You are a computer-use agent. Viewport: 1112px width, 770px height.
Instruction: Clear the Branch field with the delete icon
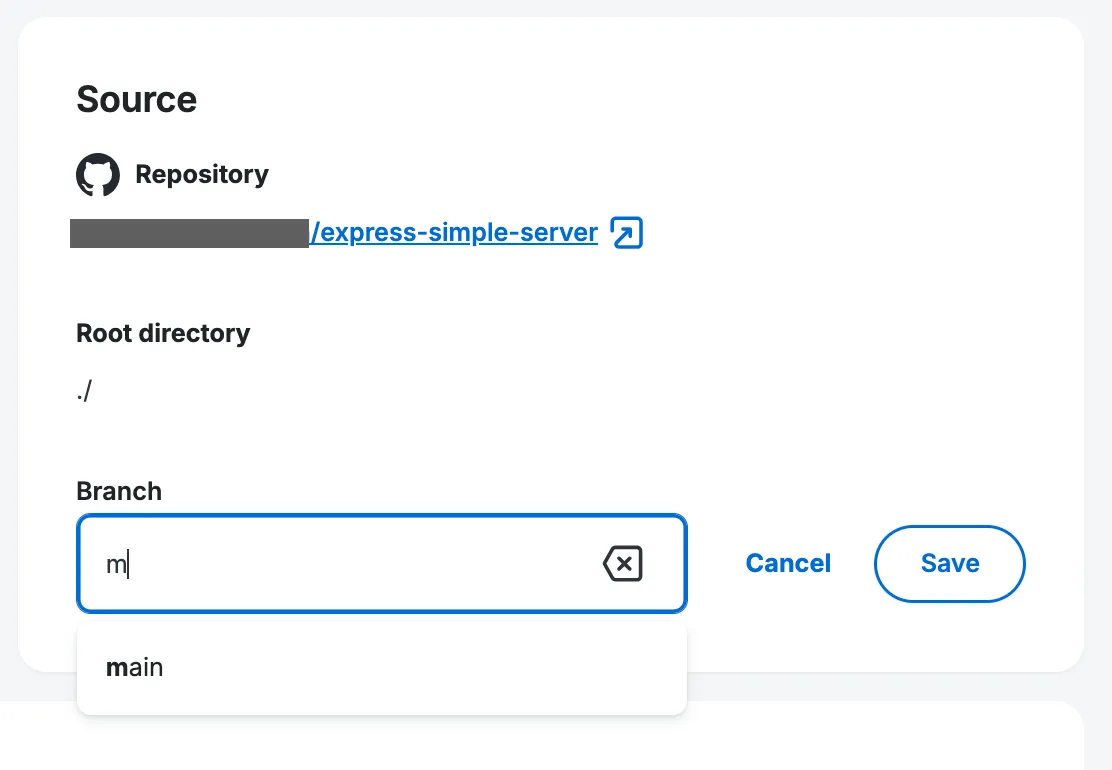click(x=622, y=564)
